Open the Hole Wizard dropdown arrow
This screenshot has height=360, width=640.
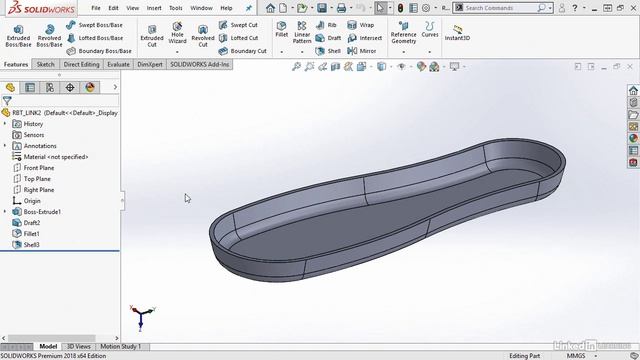177,52
